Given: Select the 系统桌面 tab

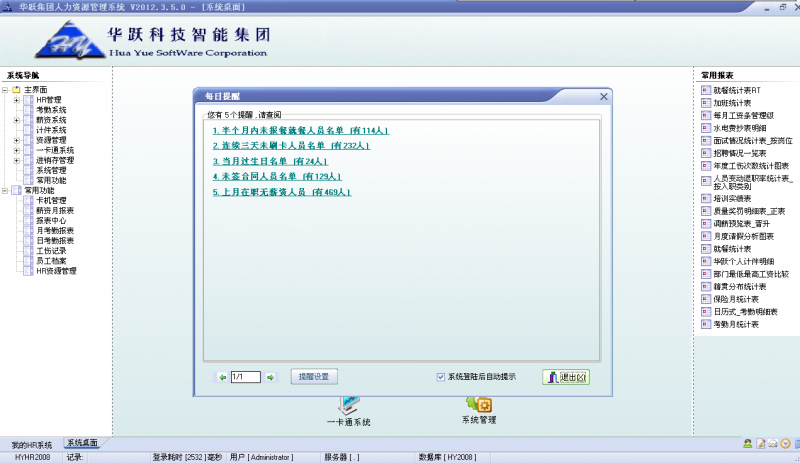Looking at the screenshot, I should point(82,443).
